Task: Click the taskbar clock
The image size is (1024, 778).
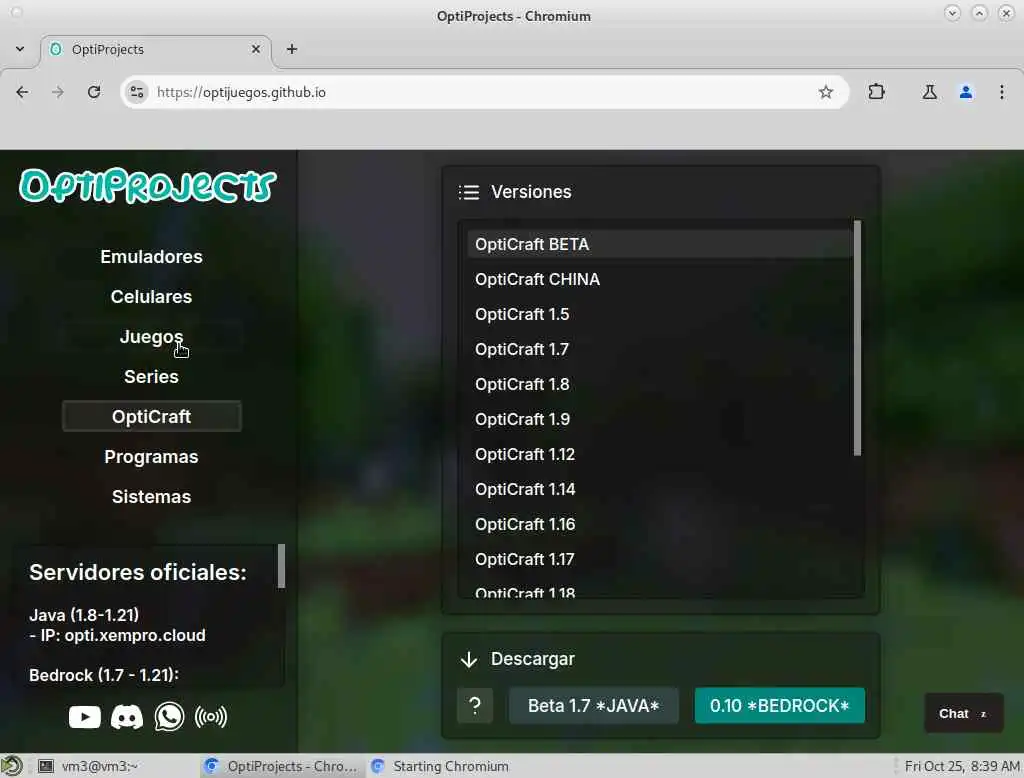Action: click(962, 766)
